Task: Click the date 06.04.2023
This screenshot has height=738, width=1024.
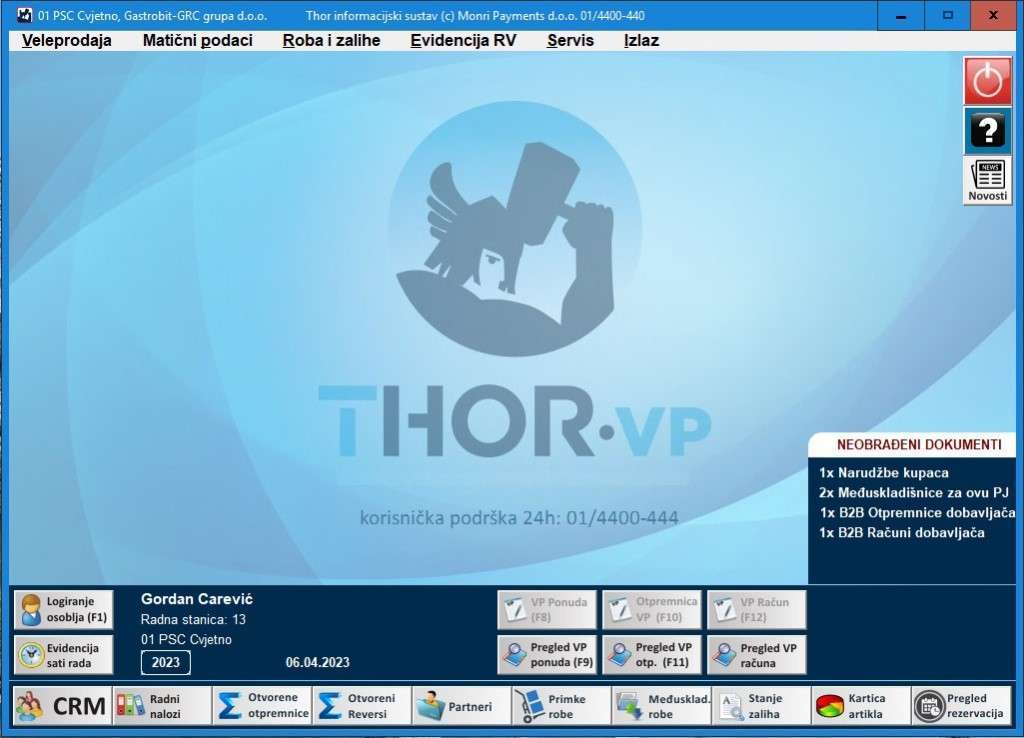Action: click(317, 662)
